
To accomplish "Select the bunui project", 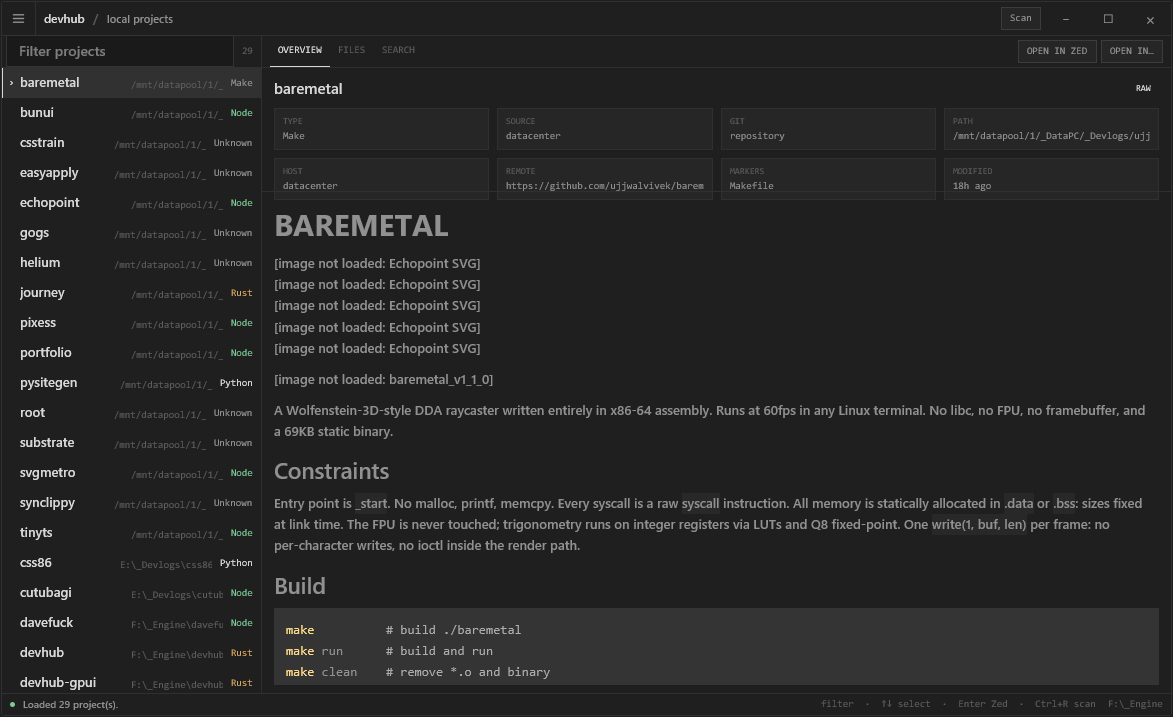I will pyautogui.click(x=132, y=112).
